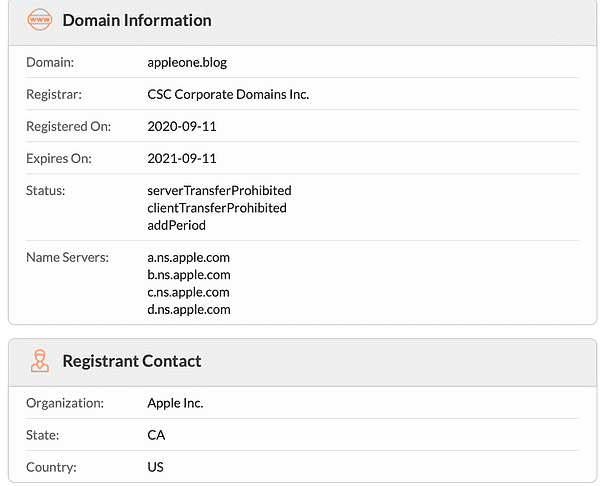
Task: Click name server a.ns.apple.com
Action: (x=189, y=257)
